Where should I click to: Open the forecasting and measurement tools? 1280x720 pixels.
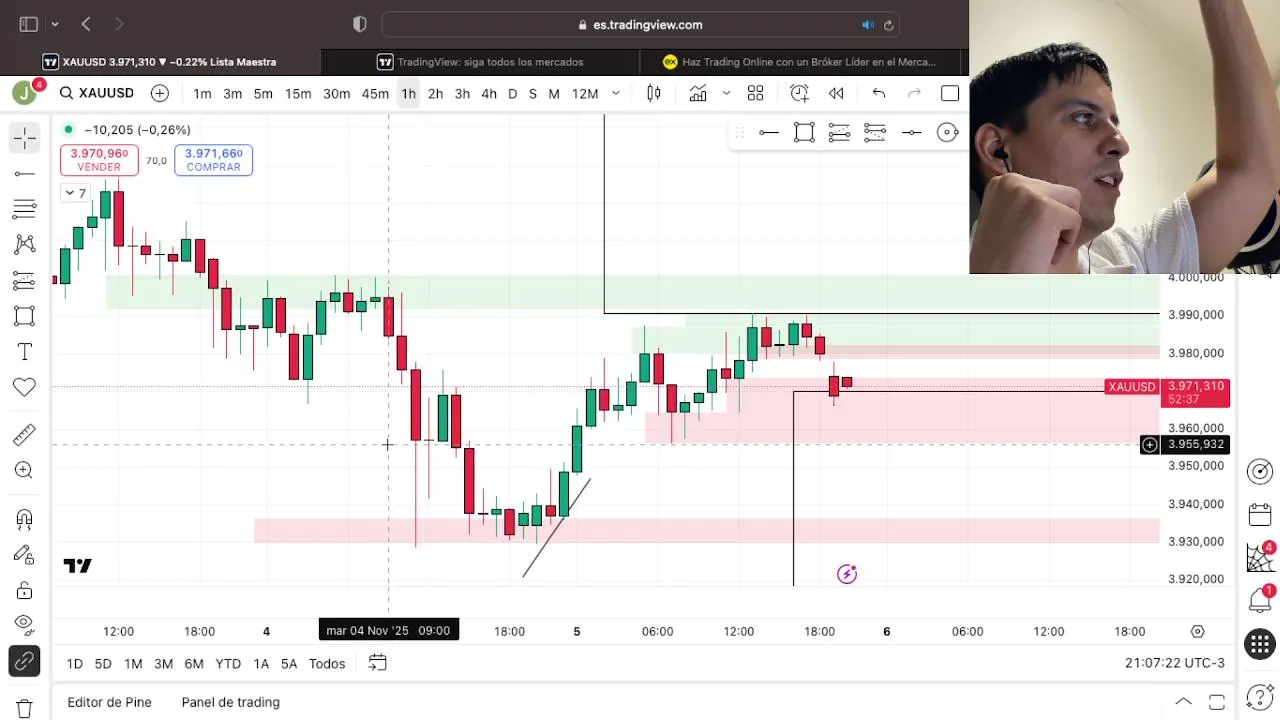tap(25, 280)
